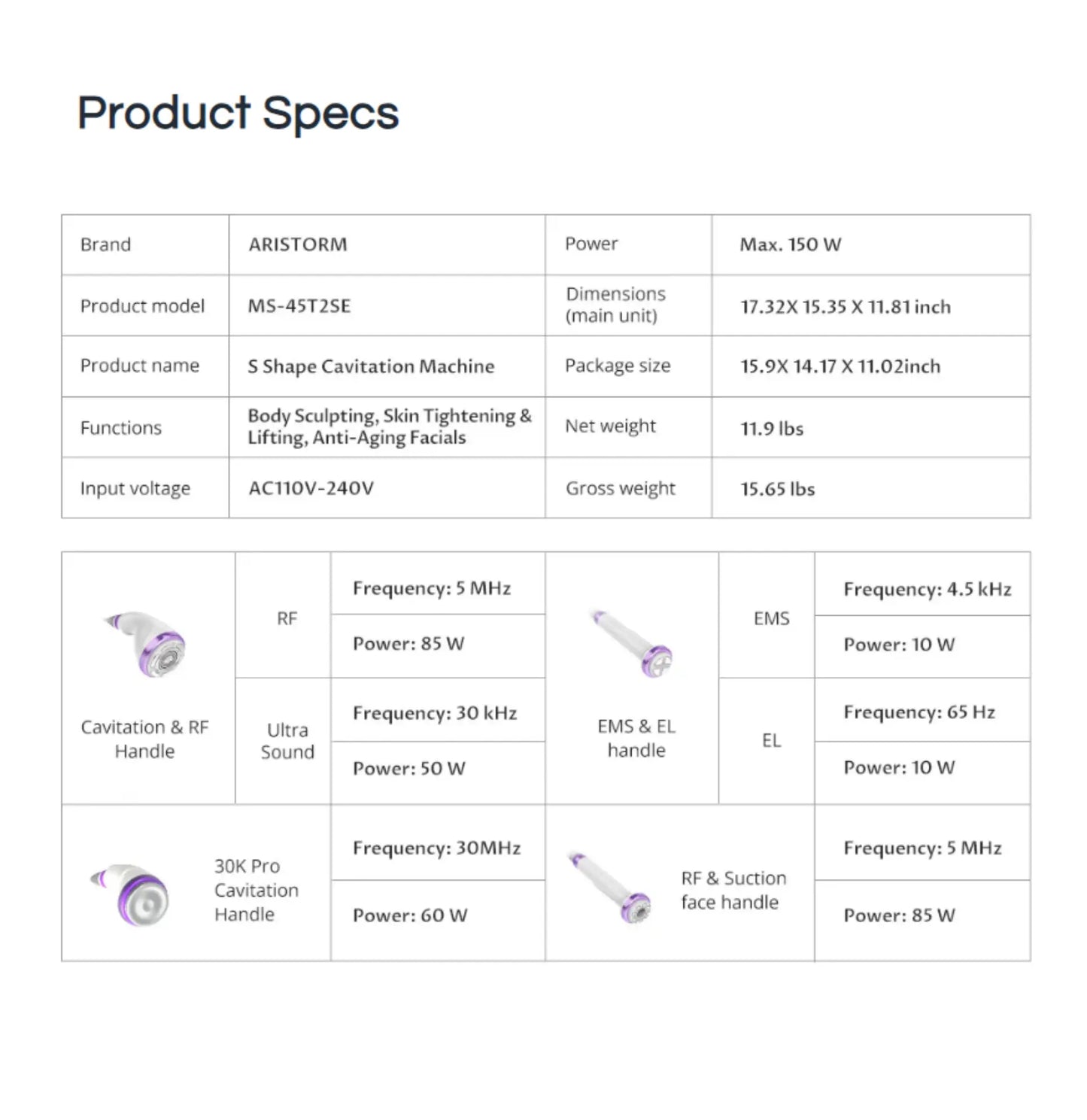Select the Ultra Sound label cell
1087x1120 pixels.
coord(287,741)
